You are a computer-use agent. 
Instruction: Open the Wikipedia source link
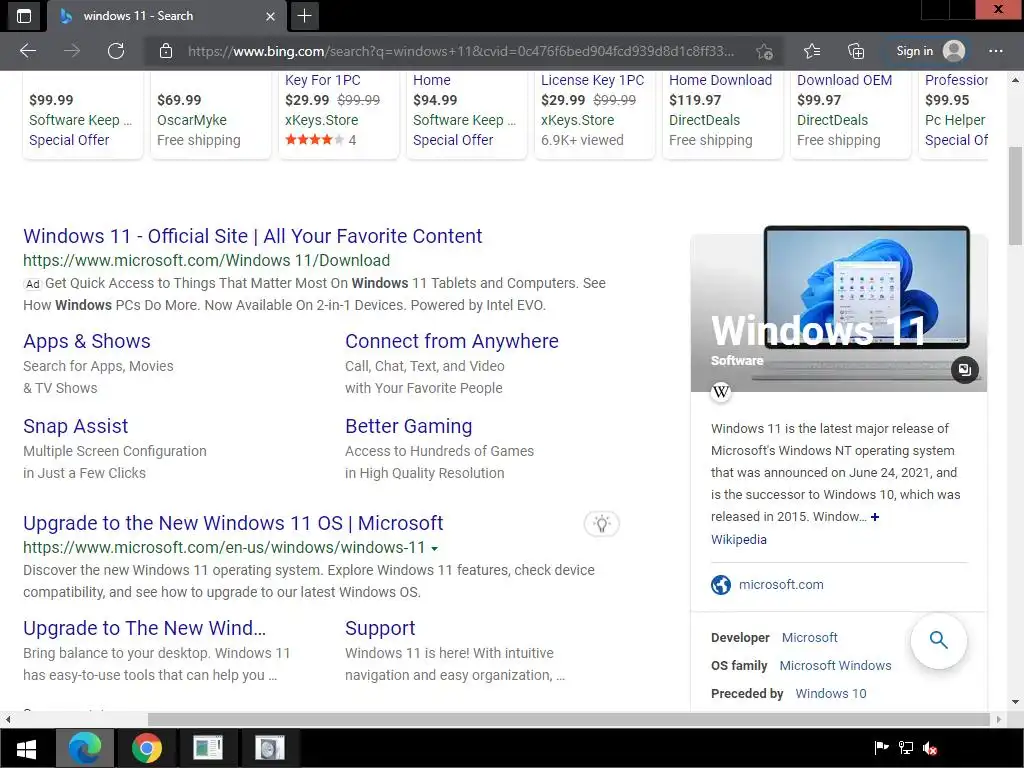739,539
